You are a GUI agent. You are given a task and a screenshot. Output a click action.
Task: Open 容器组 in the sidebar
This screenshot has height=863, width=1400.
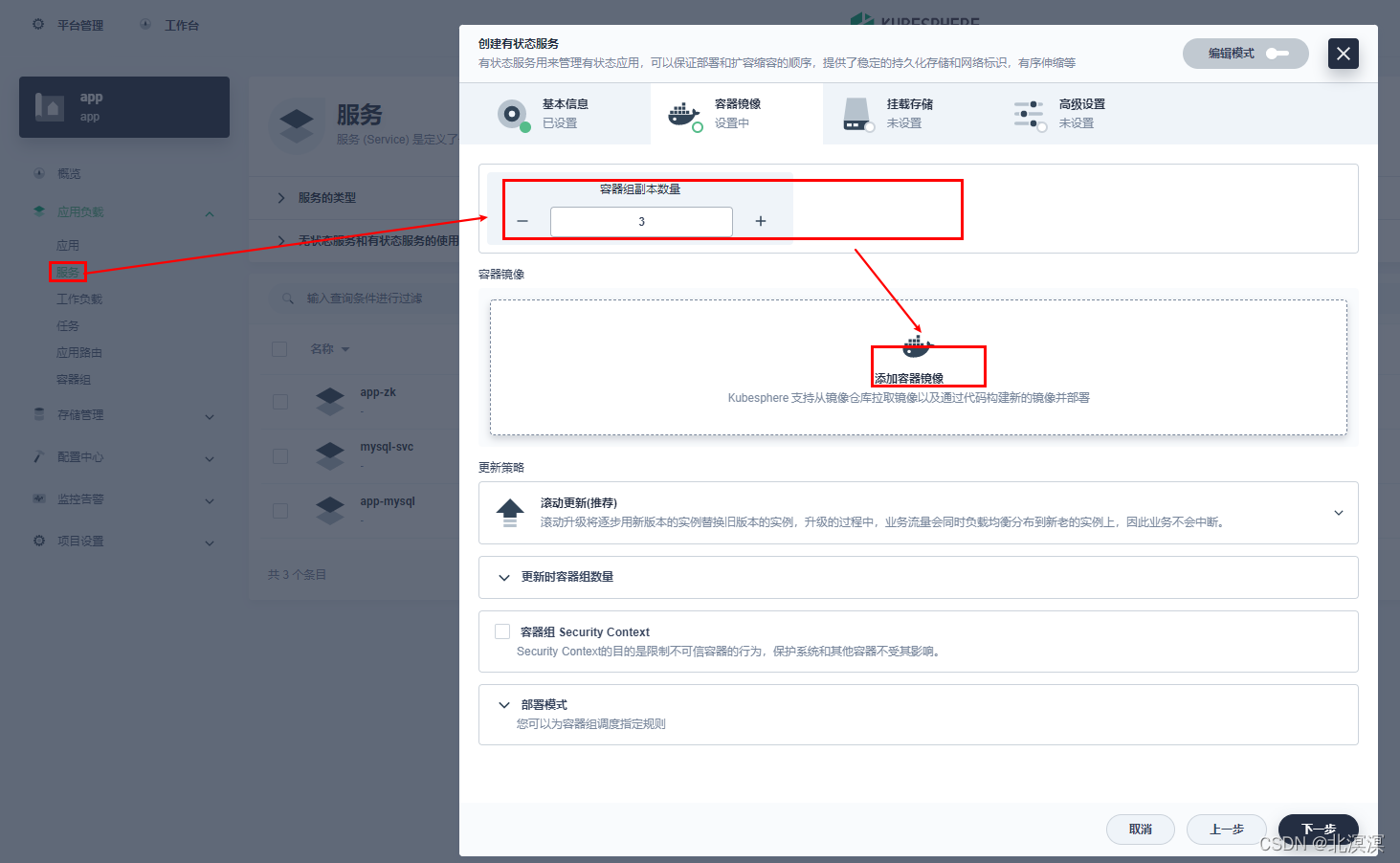pyautogui.click(x=74, y=380)
